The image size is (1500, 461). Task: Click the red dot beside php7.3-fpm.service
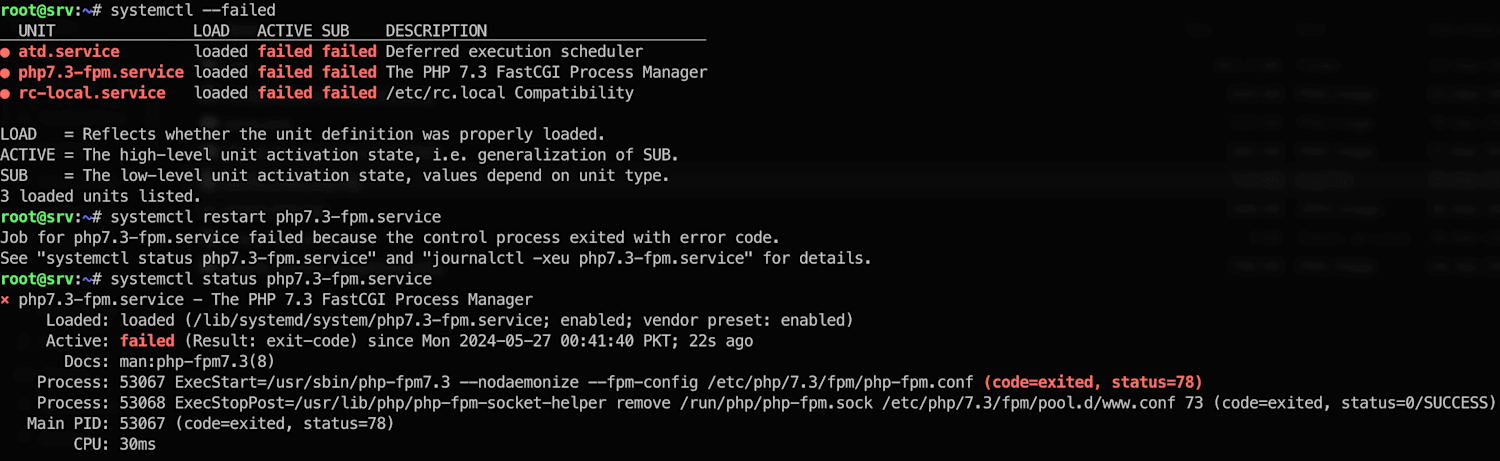click(x=5, y=73)
